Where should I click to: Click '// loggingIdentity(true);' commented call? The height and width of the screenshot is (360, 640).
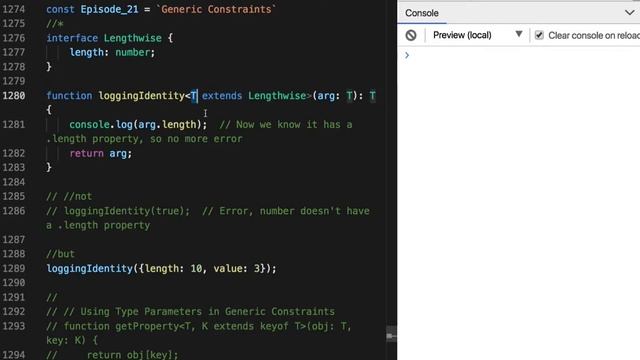point(118,211)
